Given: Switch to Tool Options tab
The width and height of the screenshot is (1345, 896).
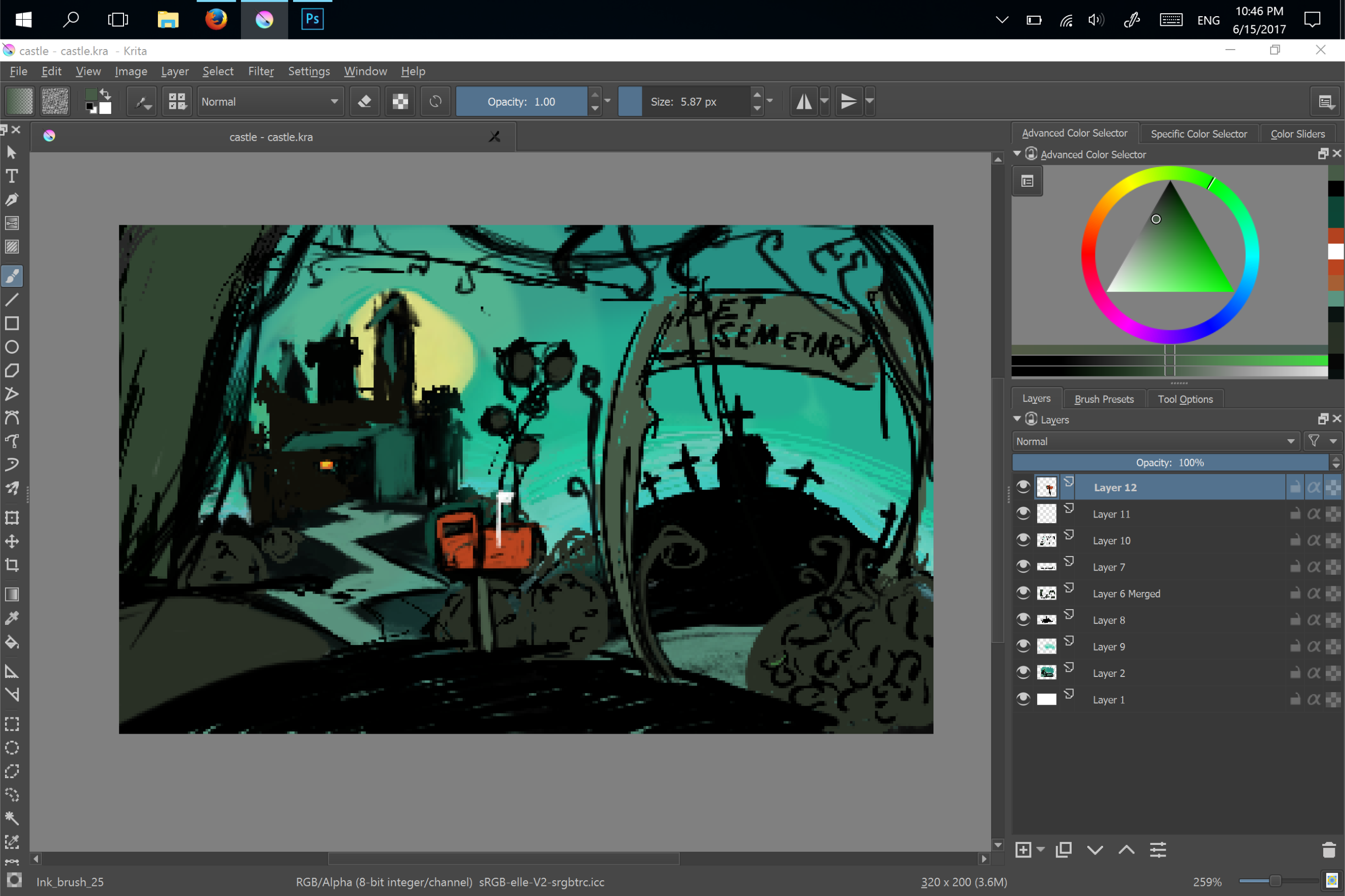Looking at the screenshot, I should 1185,399.
